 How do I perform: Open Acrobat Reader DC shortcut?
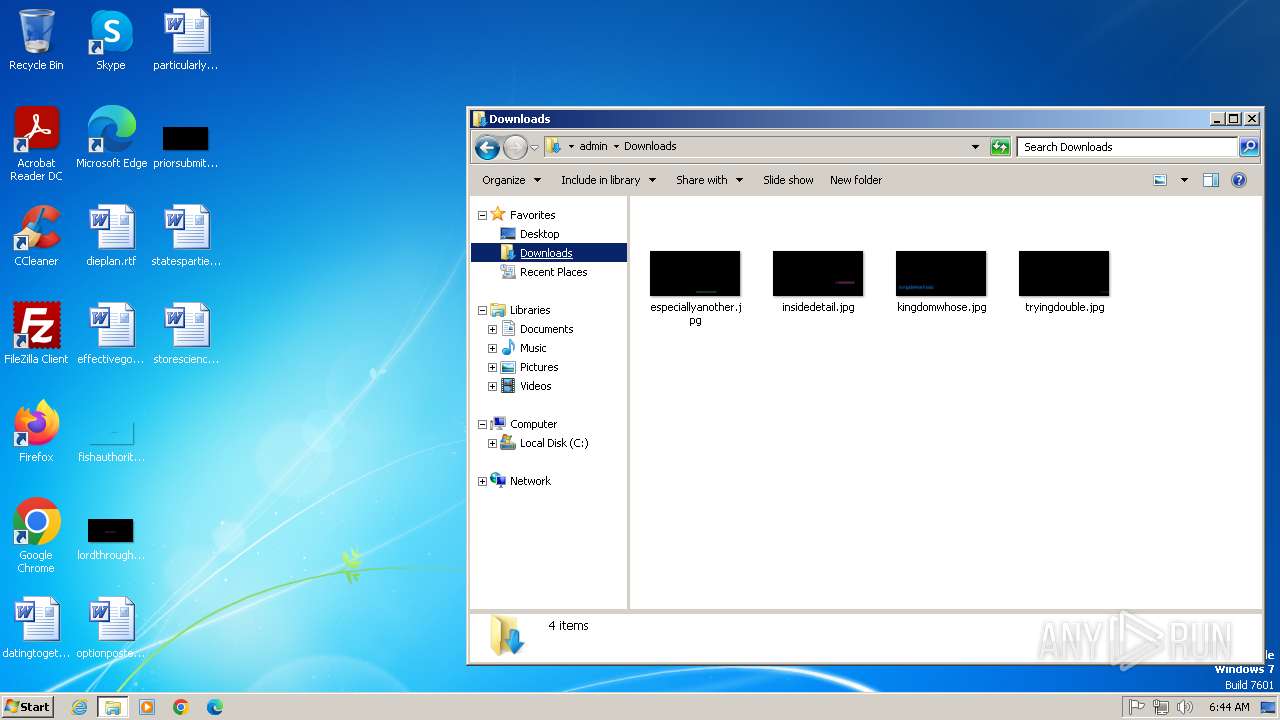click(36, 144)
